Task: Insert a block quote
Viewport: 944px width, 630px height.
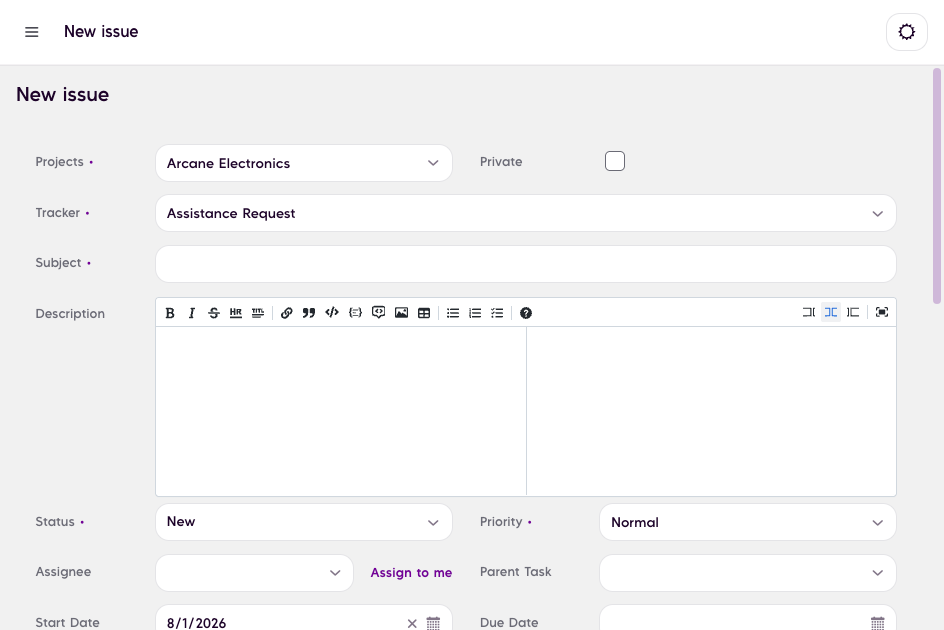Action: [x=309, y=313]
